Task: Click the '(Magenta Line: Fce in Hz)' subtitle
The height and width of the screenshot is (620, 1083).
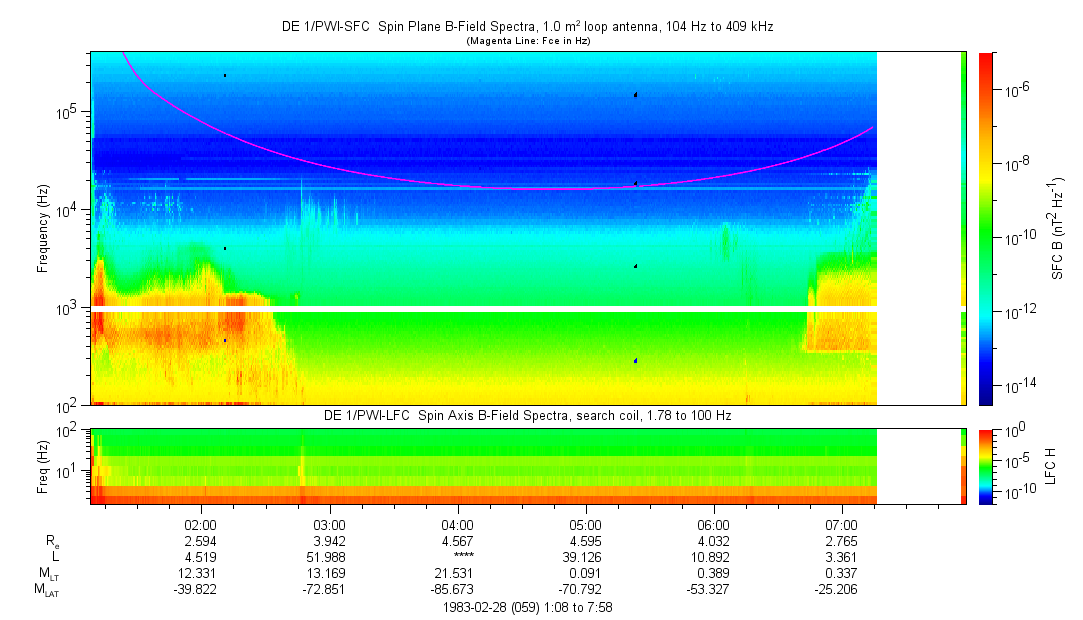Action: pyautogui.click(x=528, y=41)
